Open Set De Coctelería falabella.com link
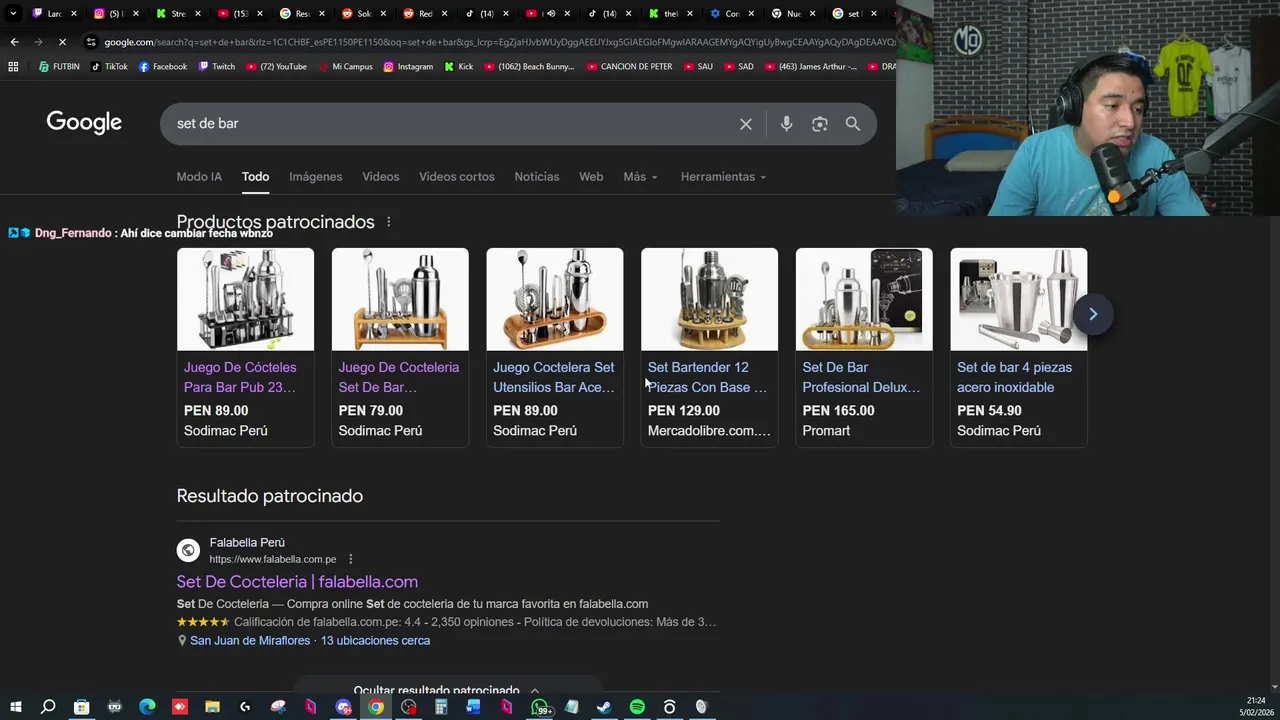Screen dimensions: 1280x720 [297, 582]
